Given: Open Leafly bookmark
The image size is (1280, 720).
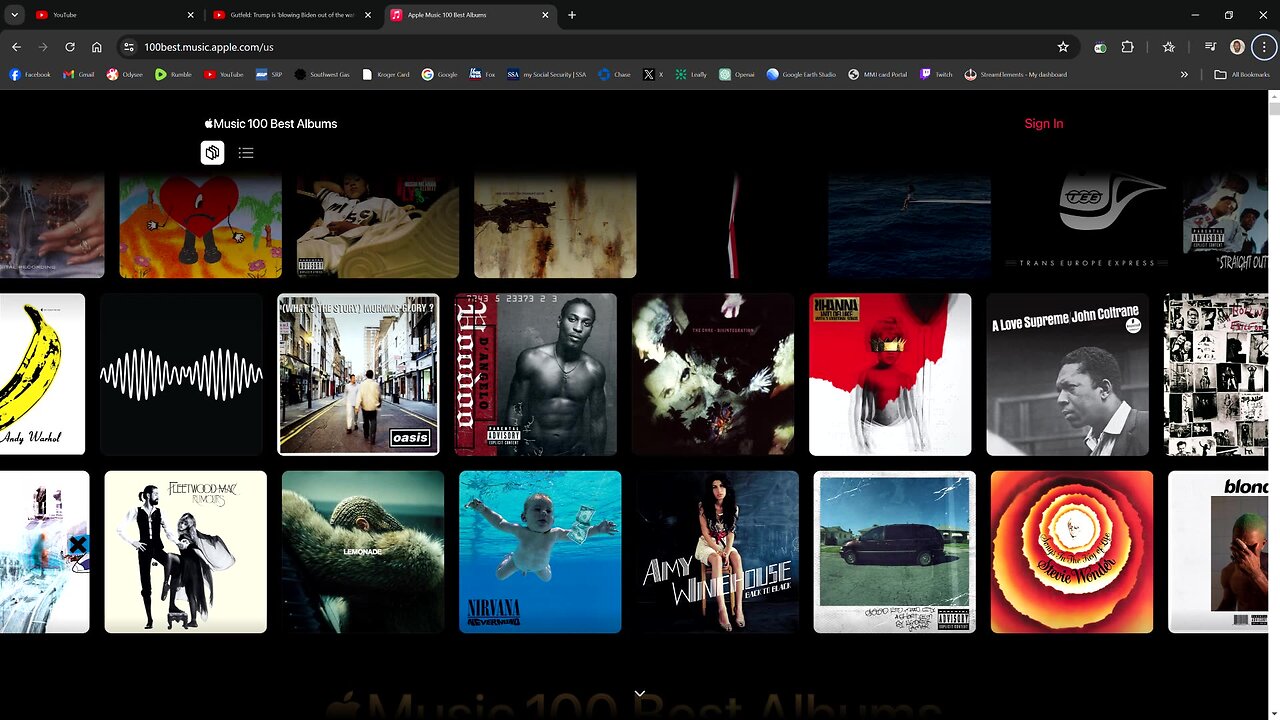Looking at the screenshot, I should coord(692,74).
